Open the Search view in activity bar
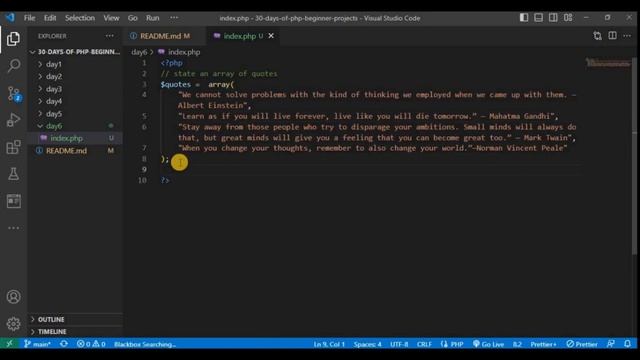640x360 pixels. 13,65
